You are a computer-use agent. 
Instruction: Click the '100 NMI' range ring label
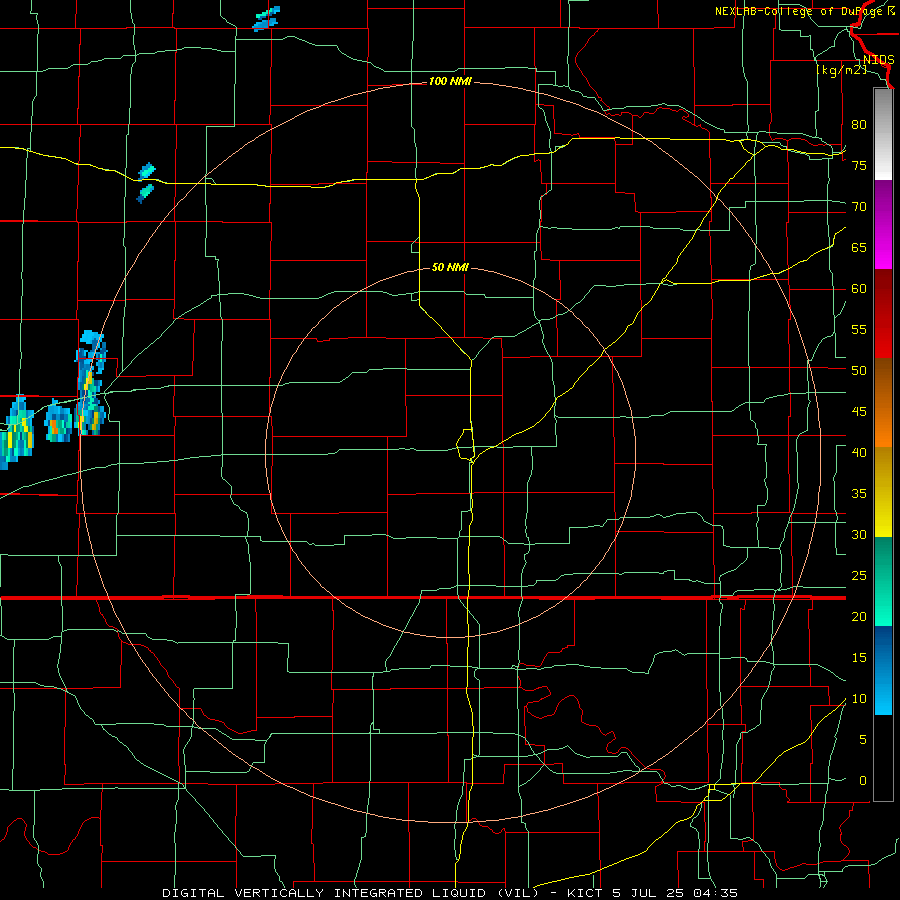(450, 82)
